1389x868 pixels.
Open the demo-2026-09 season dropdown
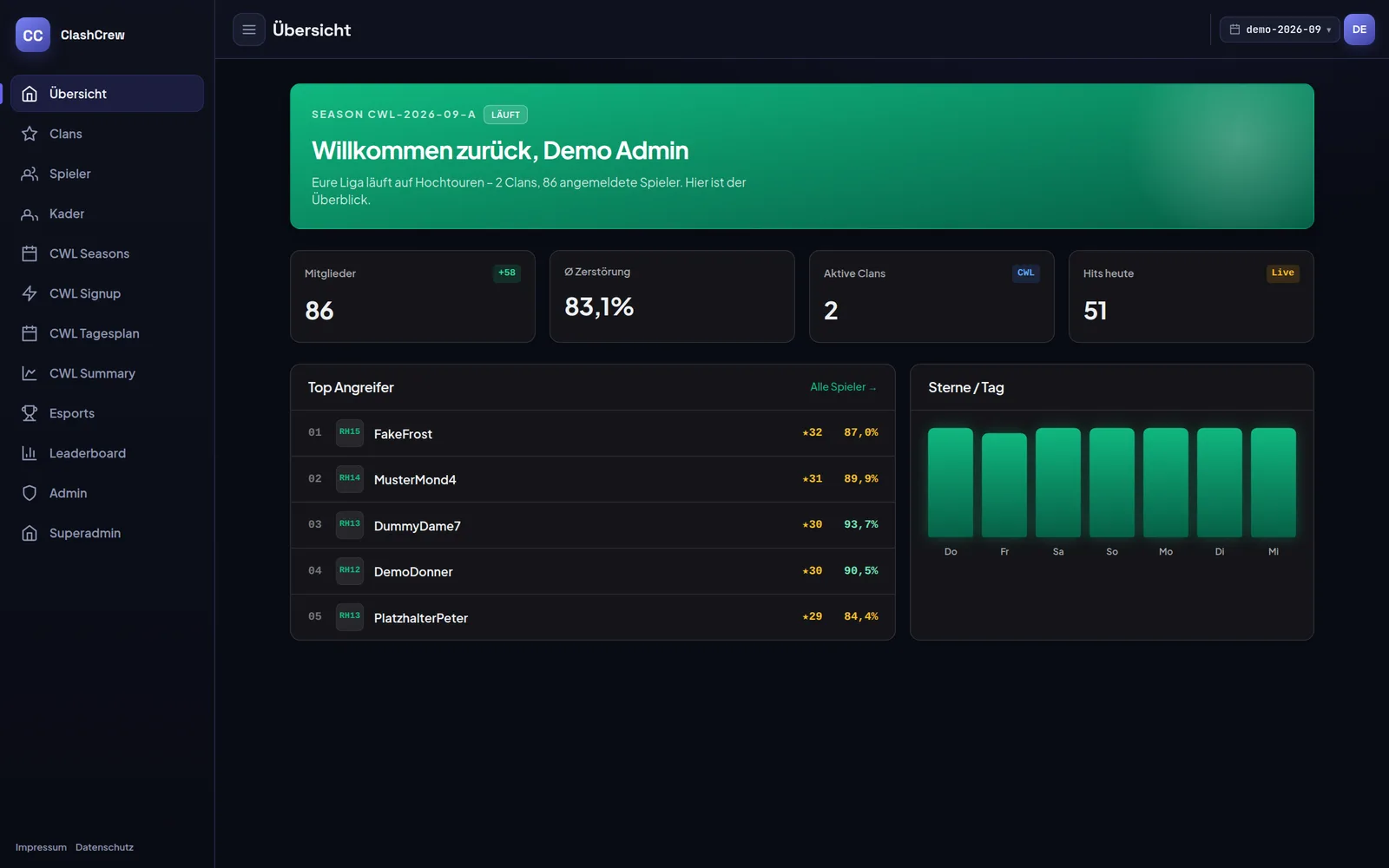pos(1280,30)
